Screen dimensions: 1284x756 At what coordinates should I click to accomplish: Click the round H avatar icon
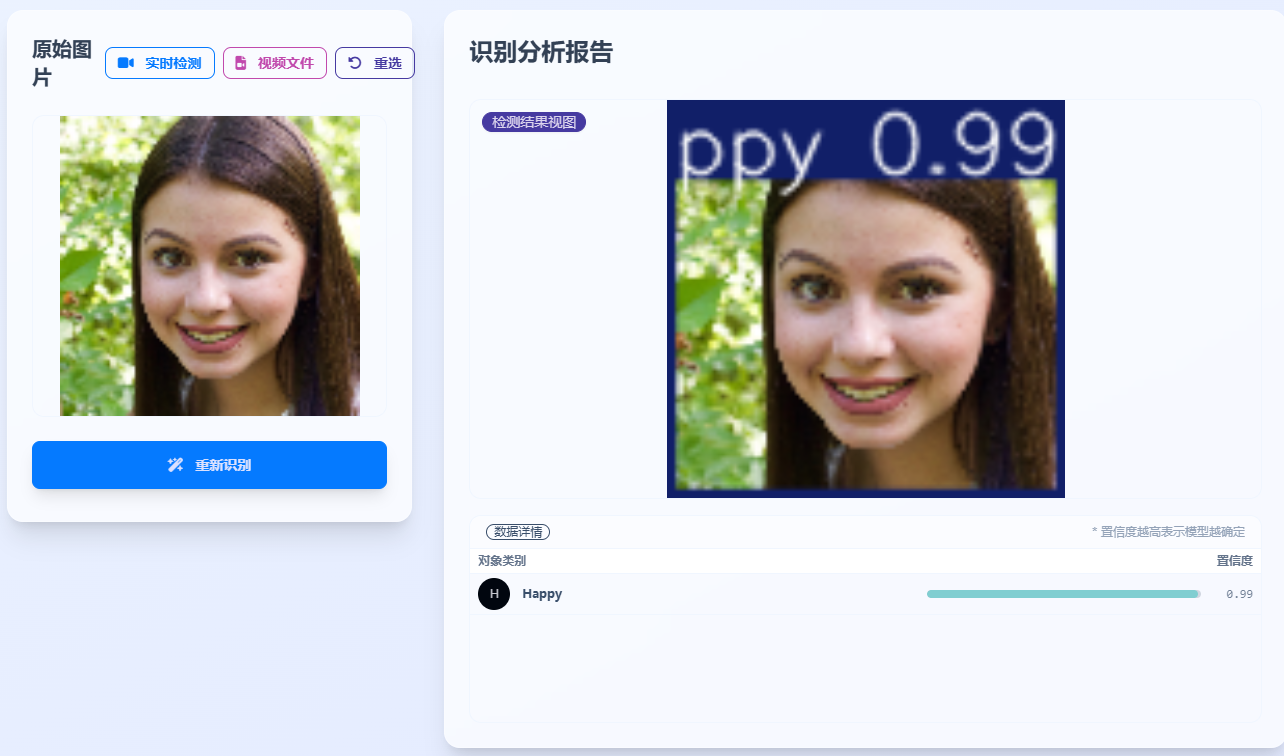(x=494, y=594)
